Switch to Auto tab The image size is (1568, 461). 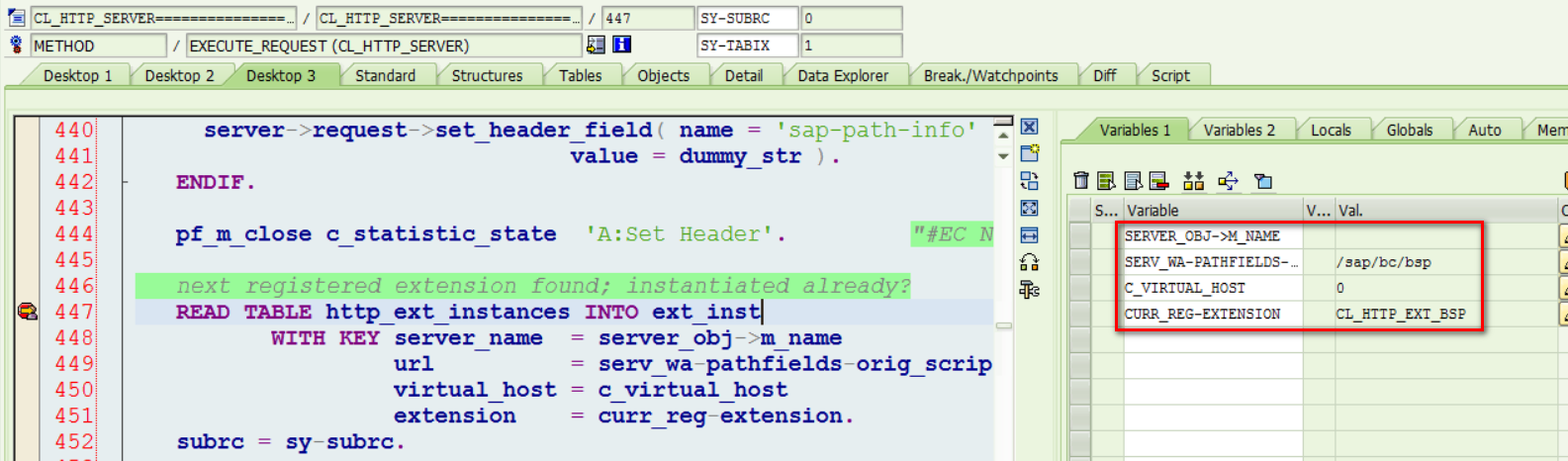1484,130
